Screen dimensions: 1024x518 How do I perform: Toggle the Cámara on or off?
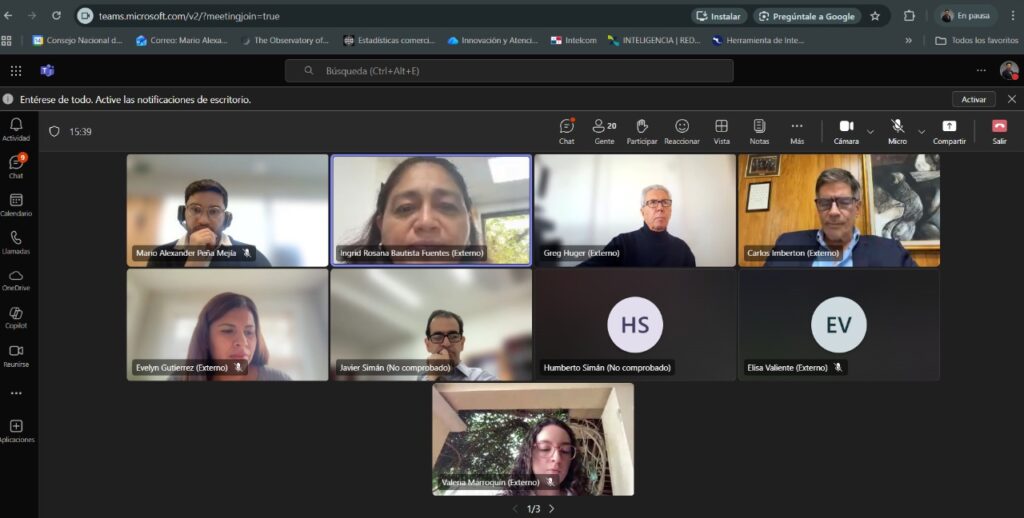click(846, 130)
